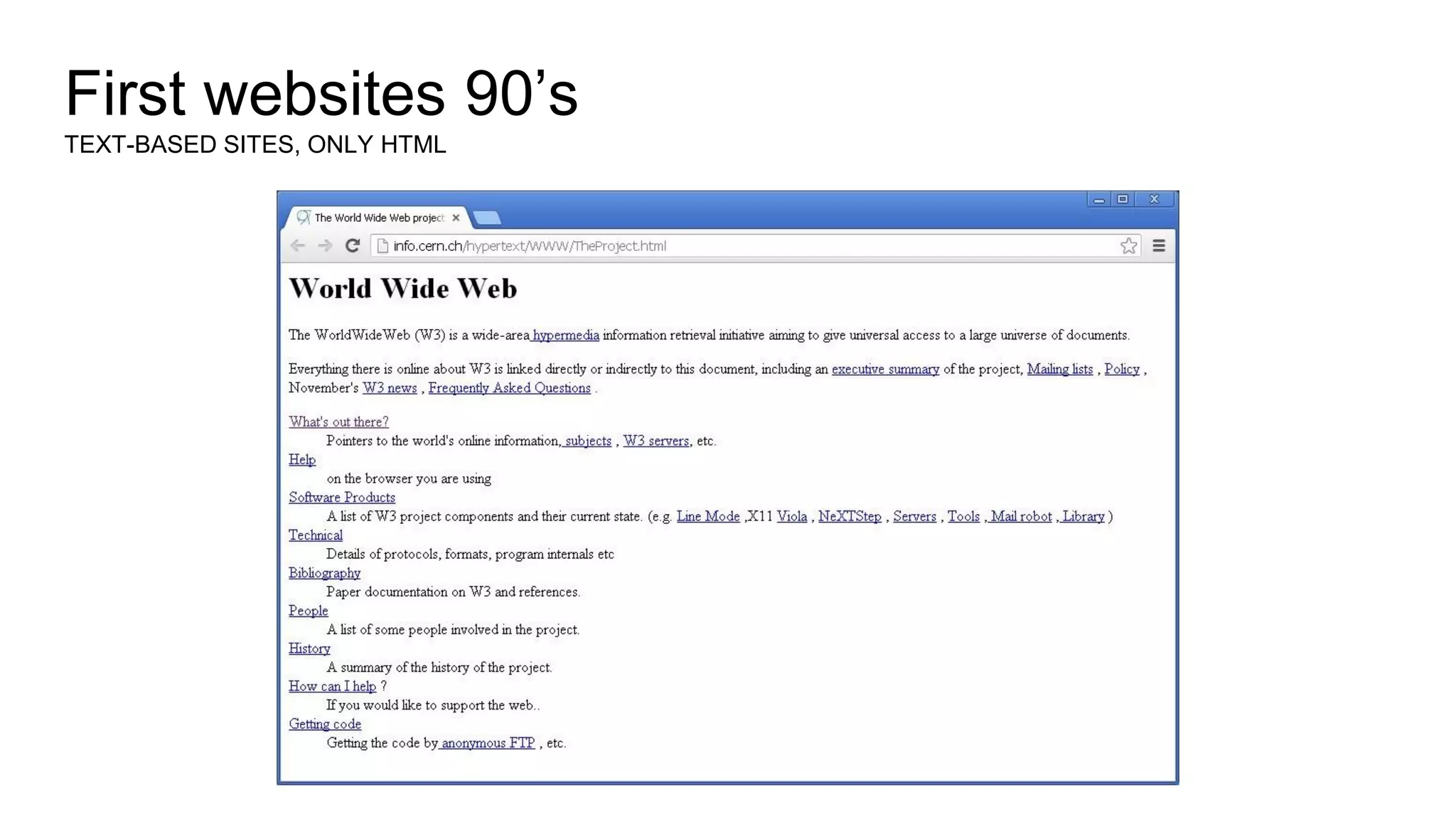Click the page icon in the address bar
Image resolution: width=1456 pixels, height=819 pixels.
382,246
